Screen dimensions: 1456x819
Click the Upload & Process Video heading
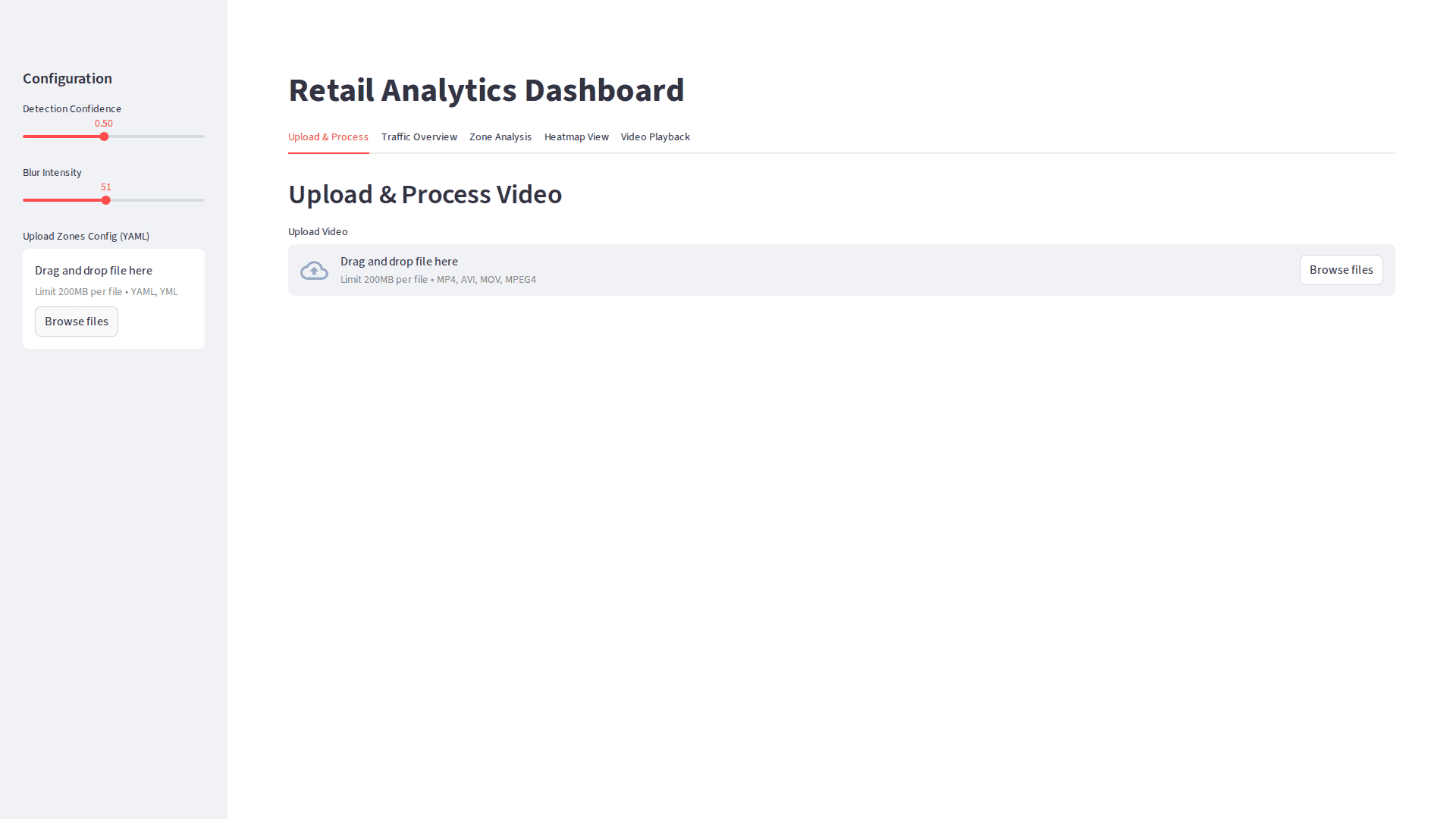point(425,194)
